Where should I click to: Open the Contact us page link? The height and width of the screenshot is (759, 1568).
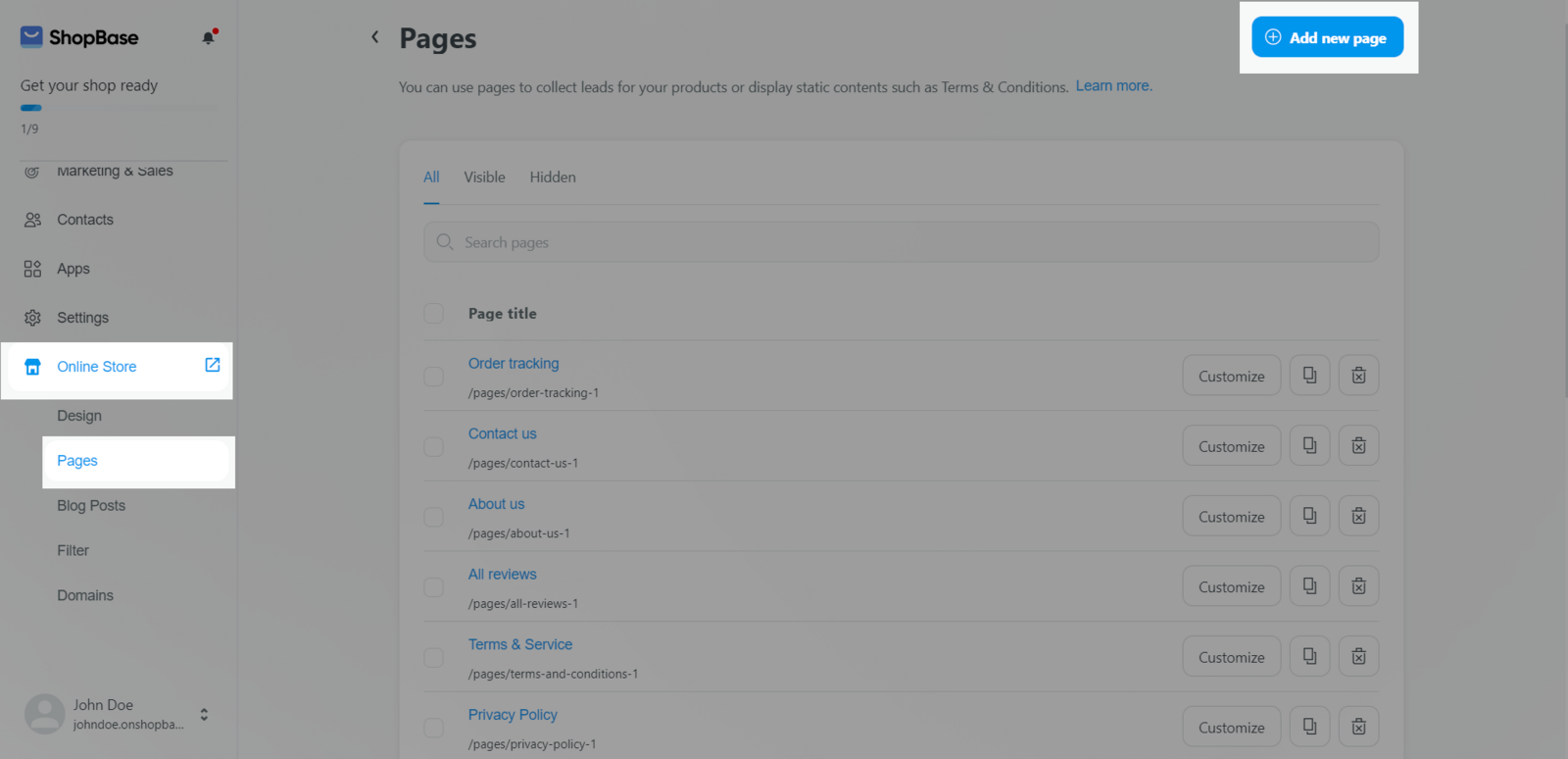[503, 433]
